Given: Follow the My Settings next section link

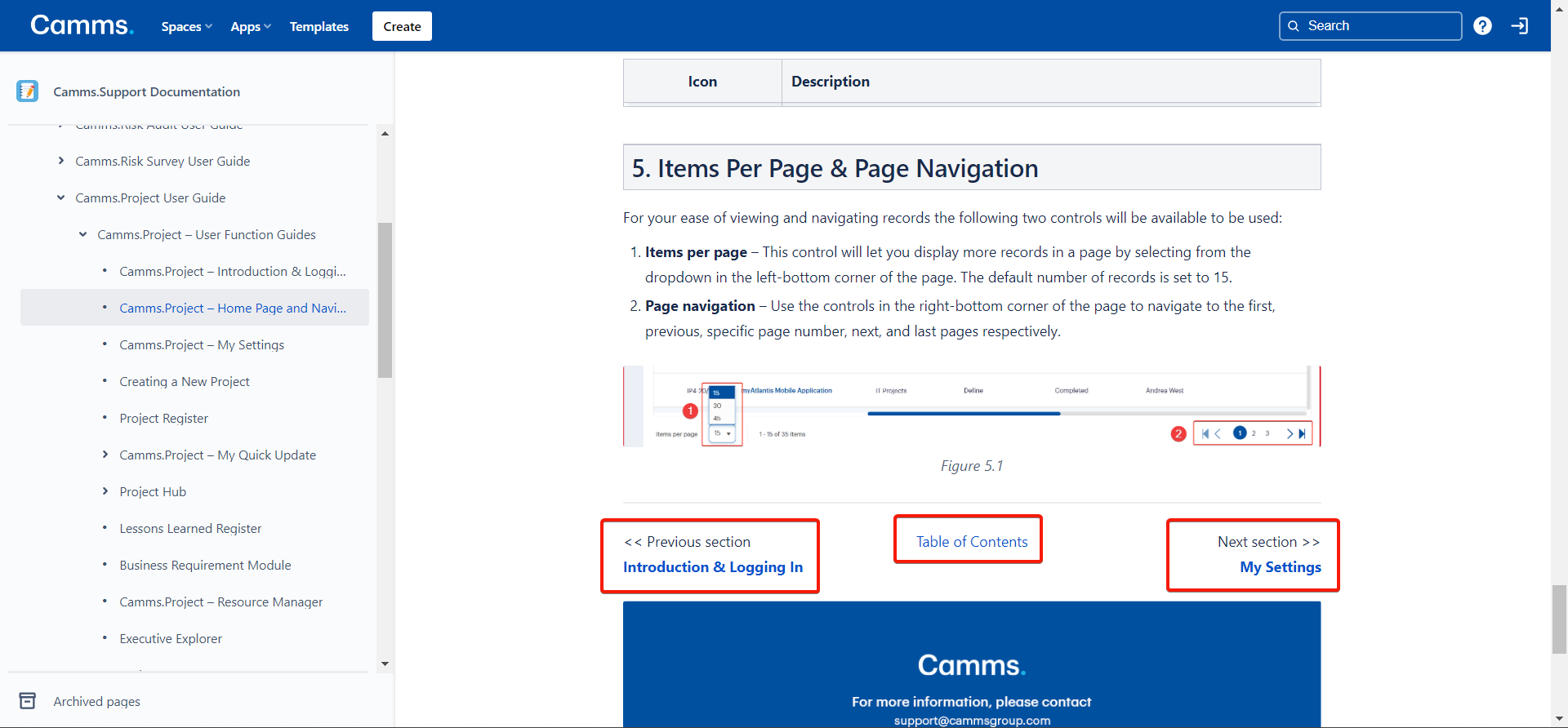Looking at the screenshot, I should pyautogui.click(x=1281, y=567).
